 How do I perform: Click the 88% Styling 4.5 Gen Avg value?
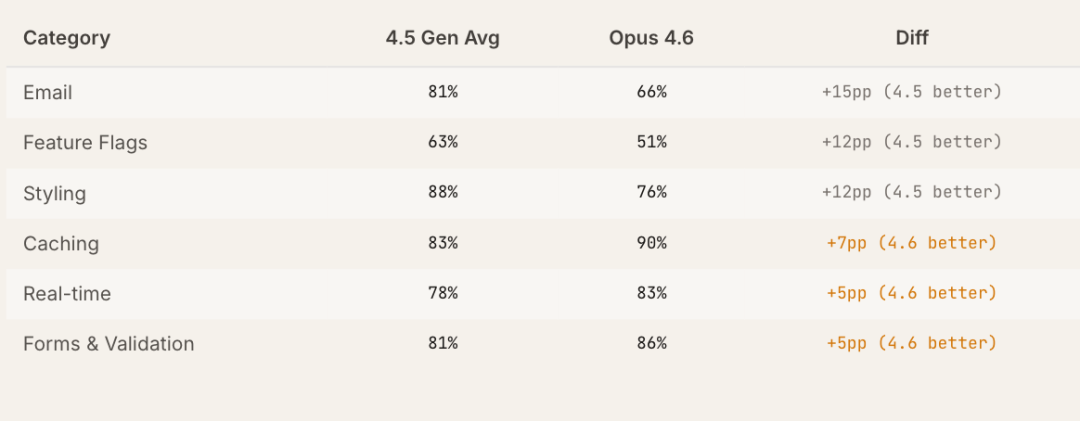(442, 192)
